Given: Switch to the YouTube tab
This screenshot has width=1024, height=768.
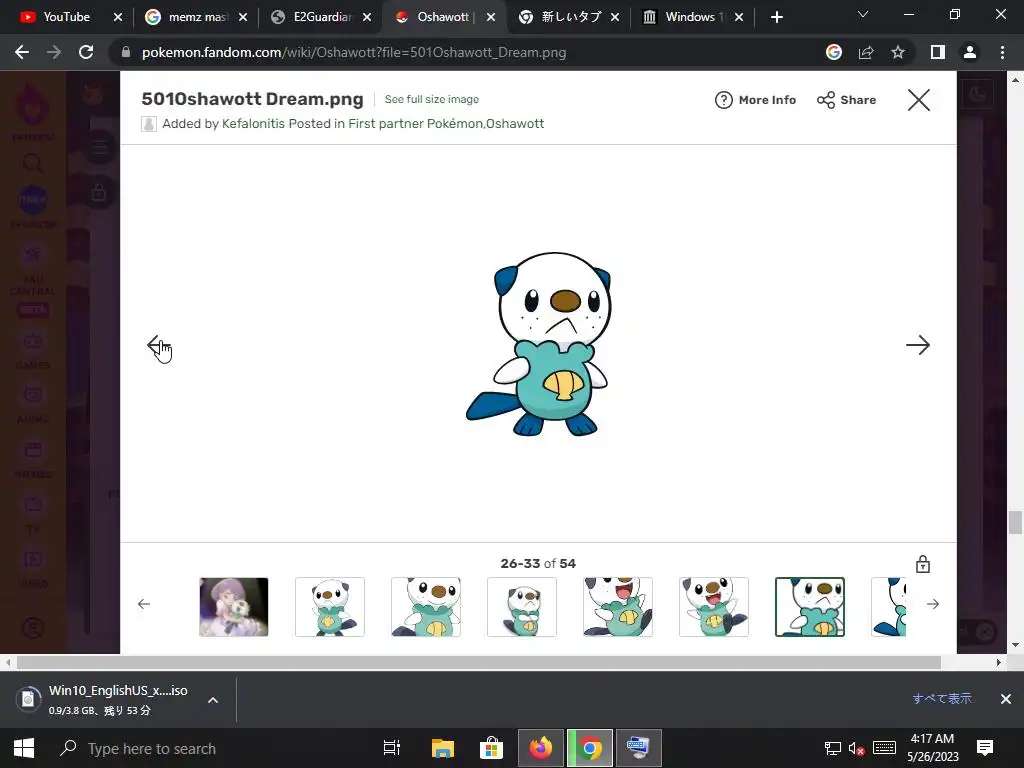Looking at the screenshot, I should coord(65,17).
